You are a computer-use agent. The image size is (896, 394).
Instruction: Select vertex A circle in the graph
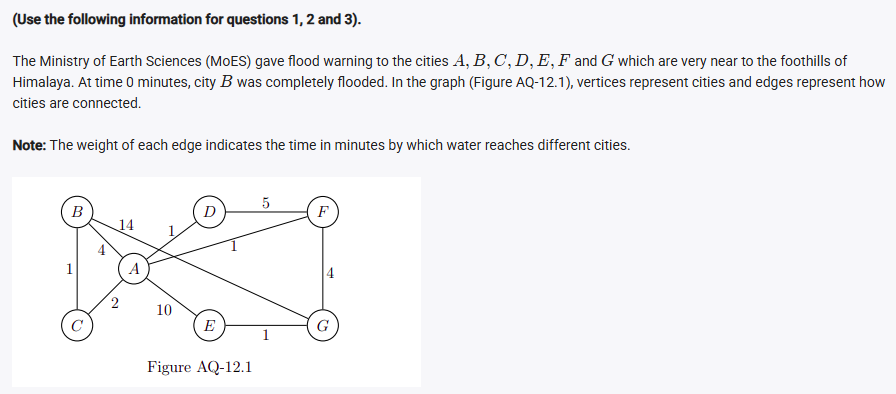click(134, 269)
